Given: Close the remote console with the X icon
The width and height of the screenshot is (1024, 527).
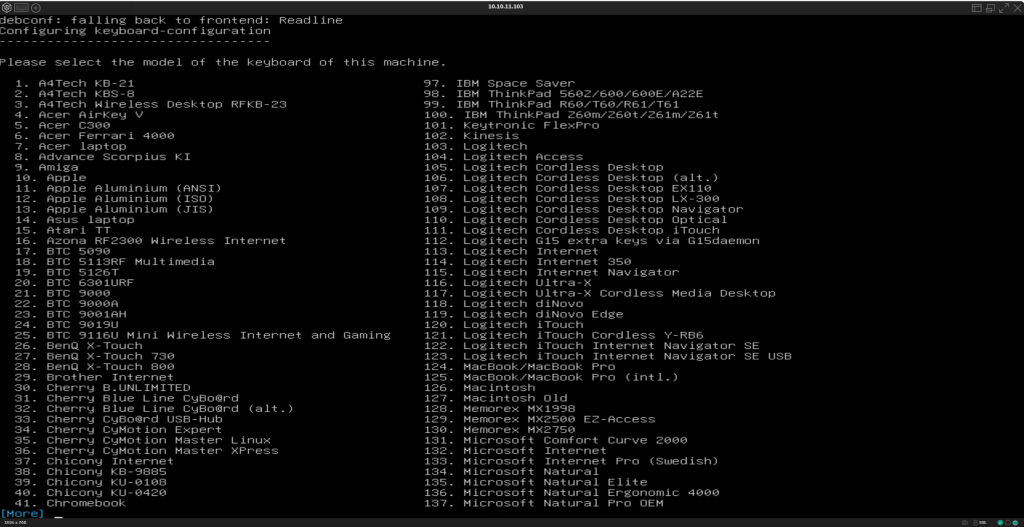Looking at the screenshot, I should 1017,8.
